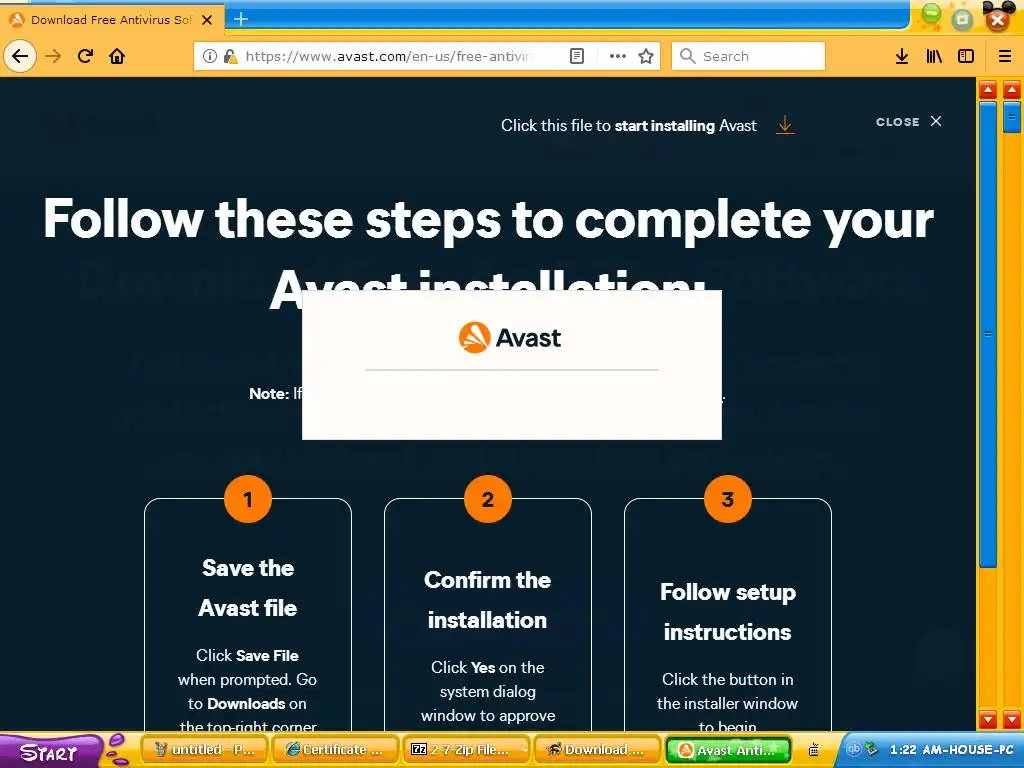Click the padlock connection security icon
The image size is (1024, 768).
(x=230, y=56)
